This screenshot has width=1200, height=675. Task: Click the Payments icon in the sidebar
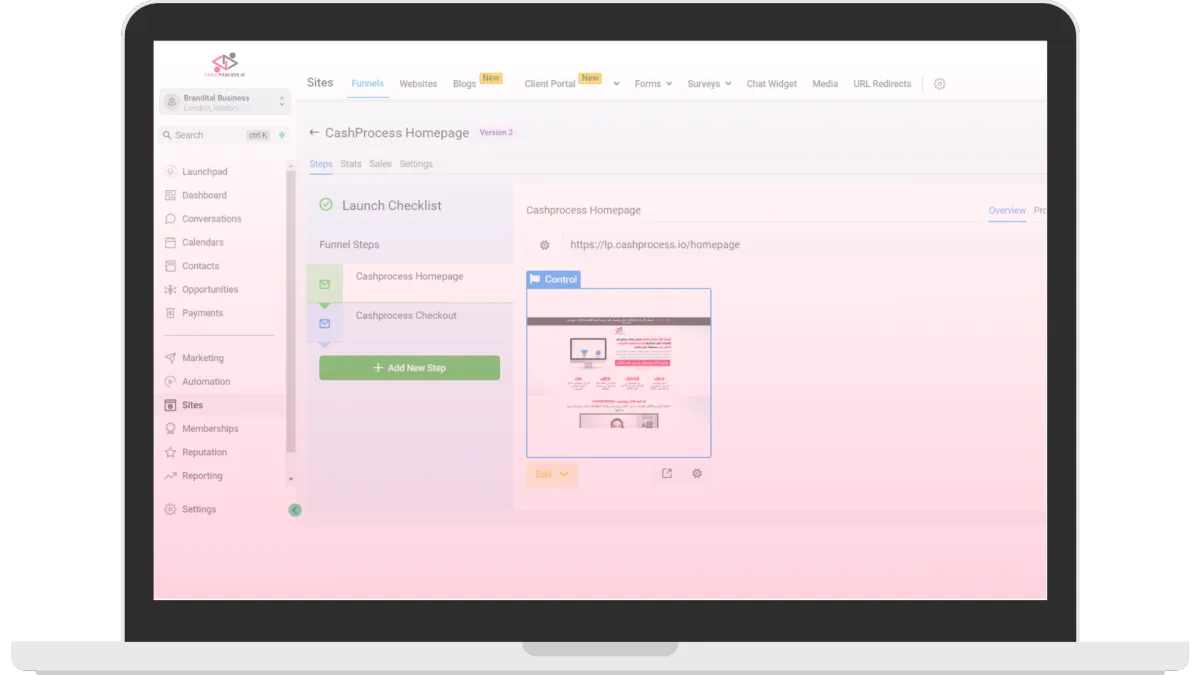170,313
